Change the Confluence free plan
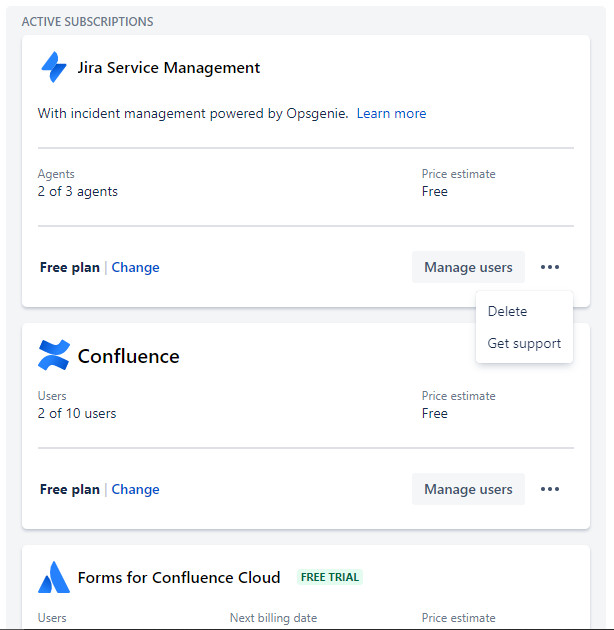Viewport: 614px width, 630px height. click(x=135, y=489)
